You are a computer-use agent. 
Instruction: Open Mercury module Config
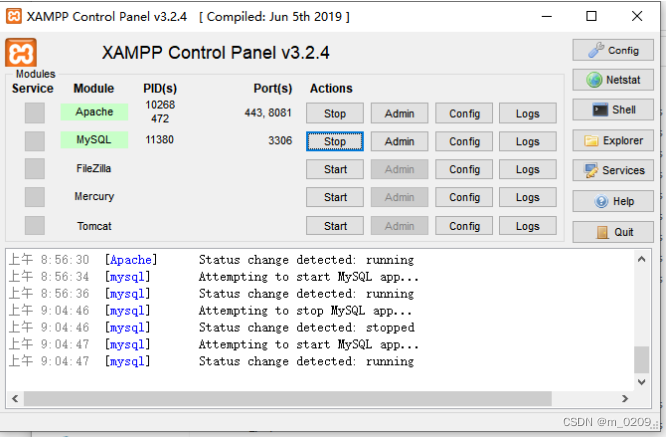pyautogui.click(x=464, y=197)
